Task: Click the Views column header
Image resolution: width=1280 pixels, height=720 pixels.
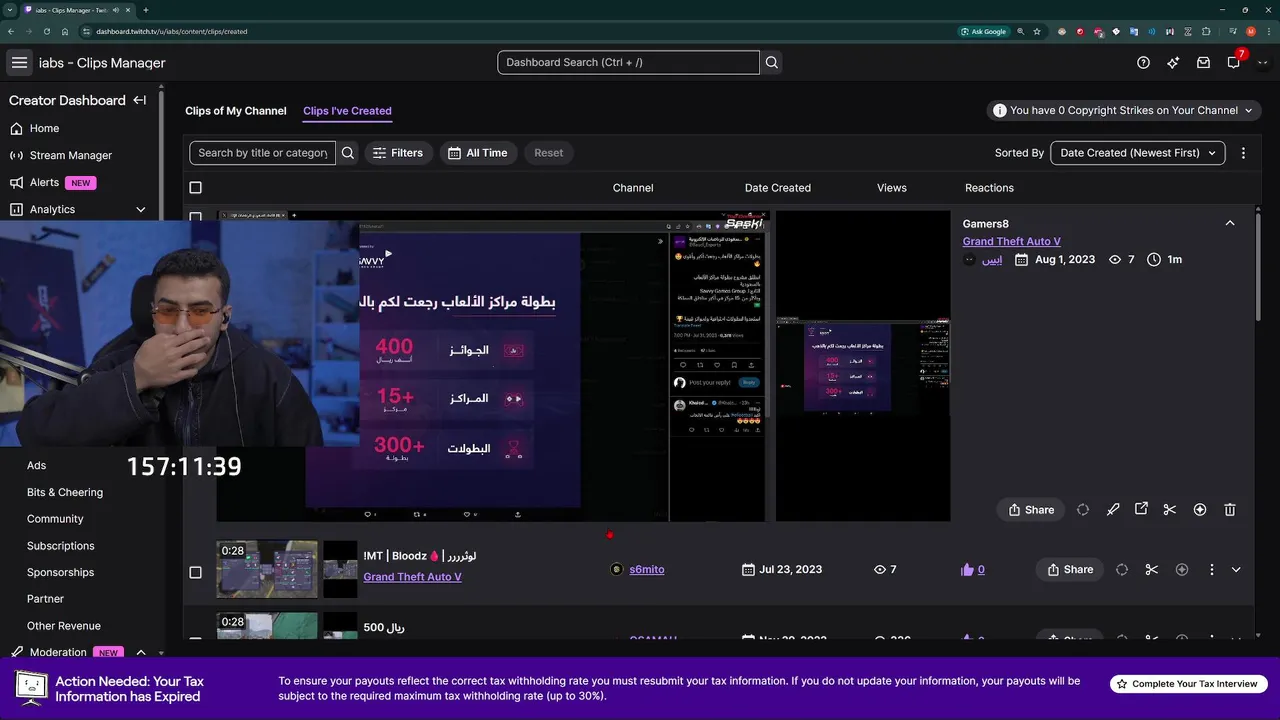Action: point(892,188)
